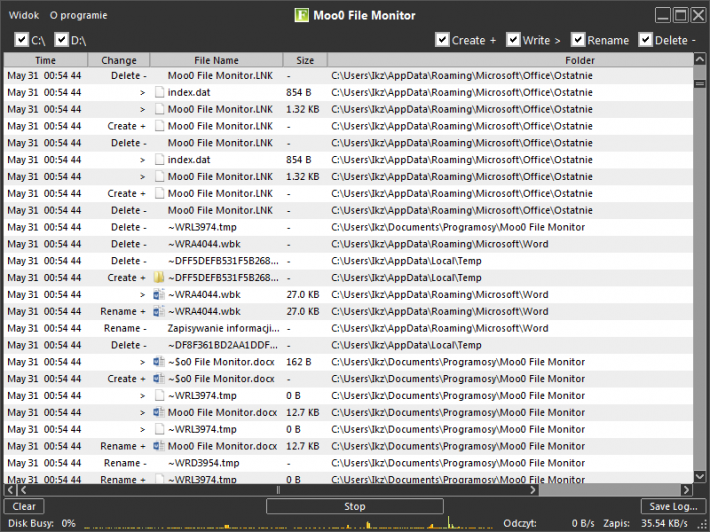This screenshot has height=532, width=710.
Task: Toggle monitoring of D:\ drive
Action: point(61,40)
